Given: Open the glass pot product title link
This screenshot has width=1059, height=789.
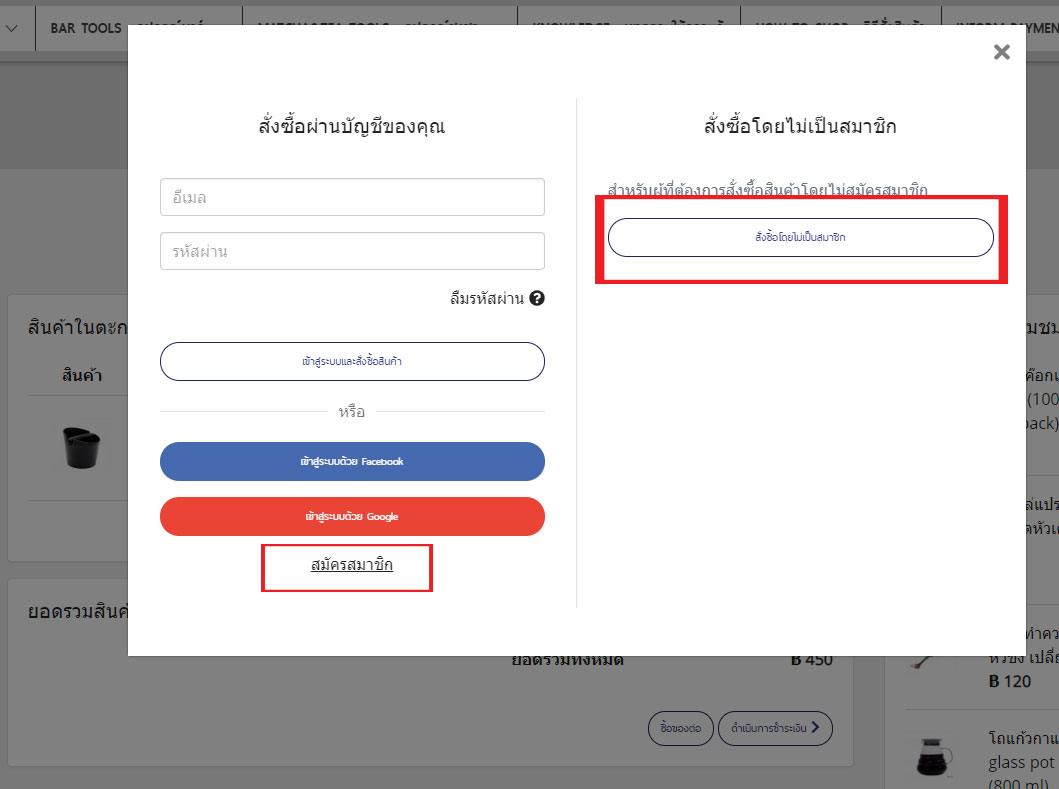Looking at the screenshot, I should [1023, 762].
